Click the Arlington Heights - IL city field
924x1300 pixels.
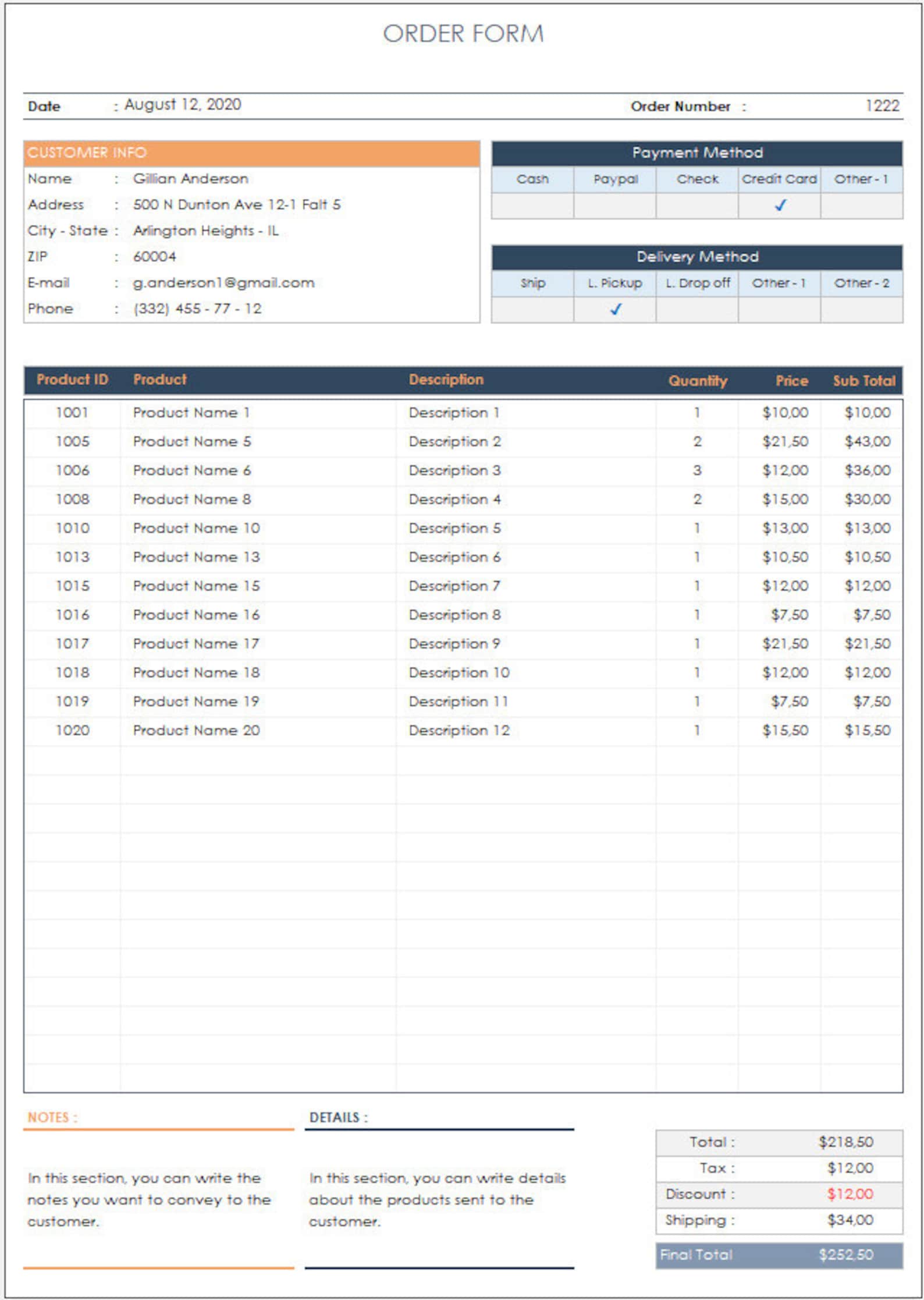pyautogui.click(x=206, y=231)
